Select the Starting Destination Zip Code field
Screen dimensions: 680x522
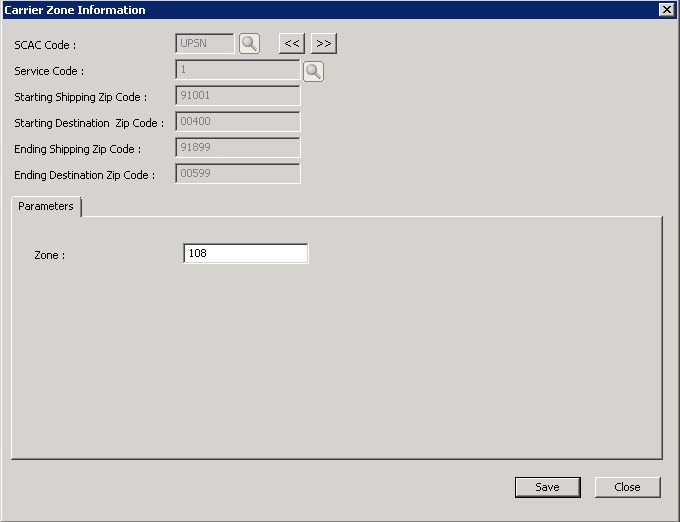tap(237, 122)
